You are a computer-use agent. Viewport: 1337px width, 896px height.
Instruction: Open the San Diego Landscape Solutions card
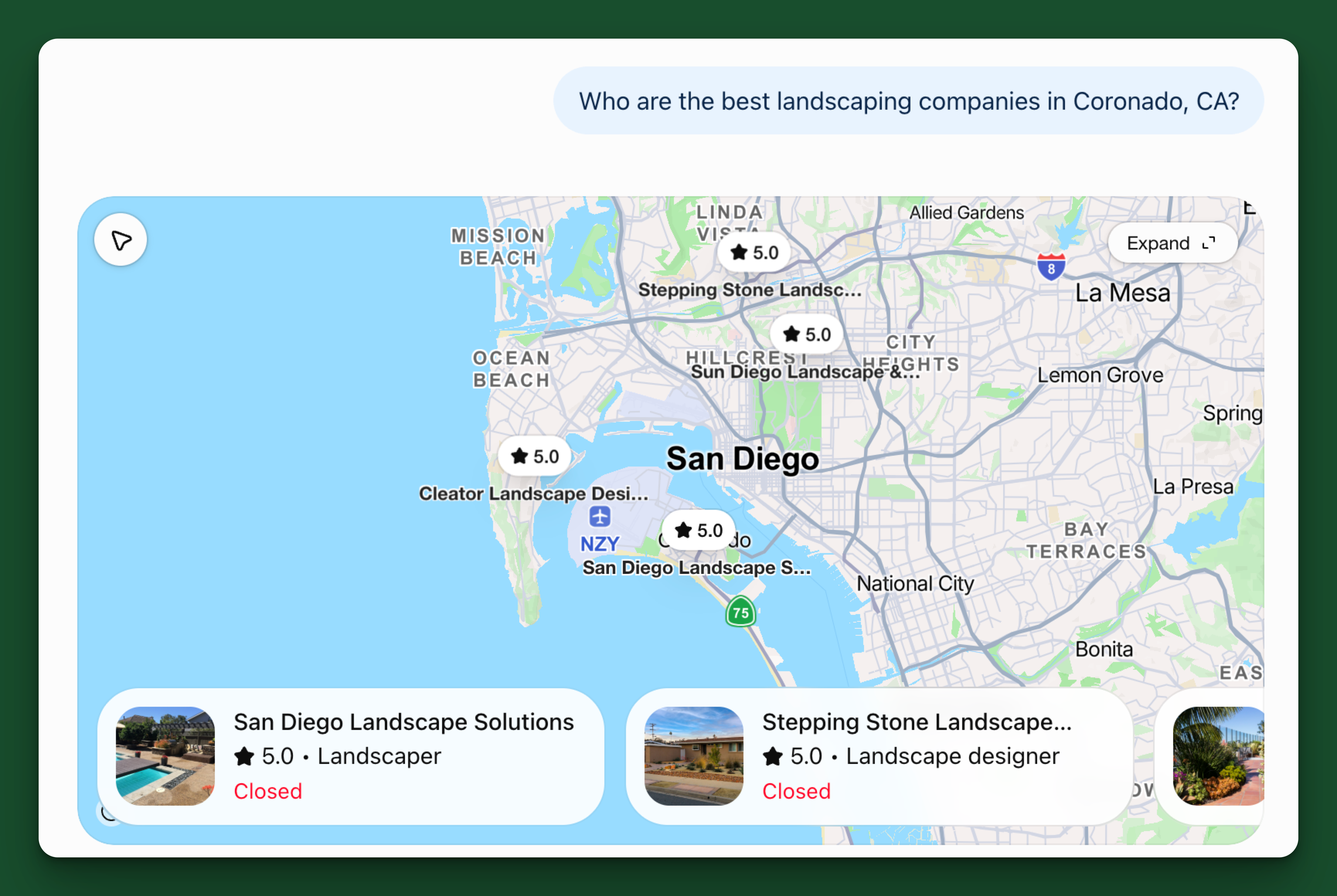click(350, 756)
